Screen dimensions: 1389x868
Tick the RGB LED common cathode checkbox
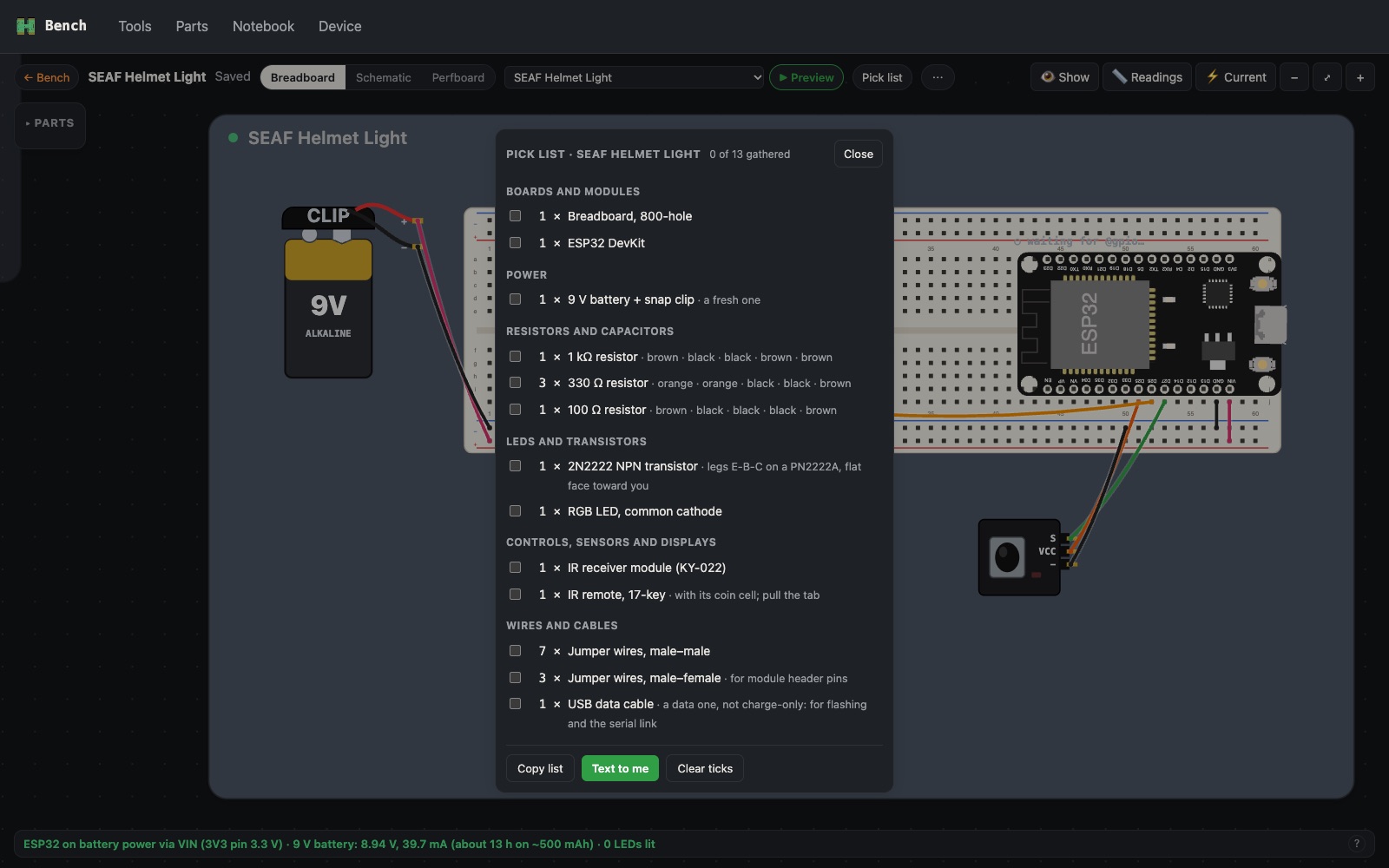515,511
